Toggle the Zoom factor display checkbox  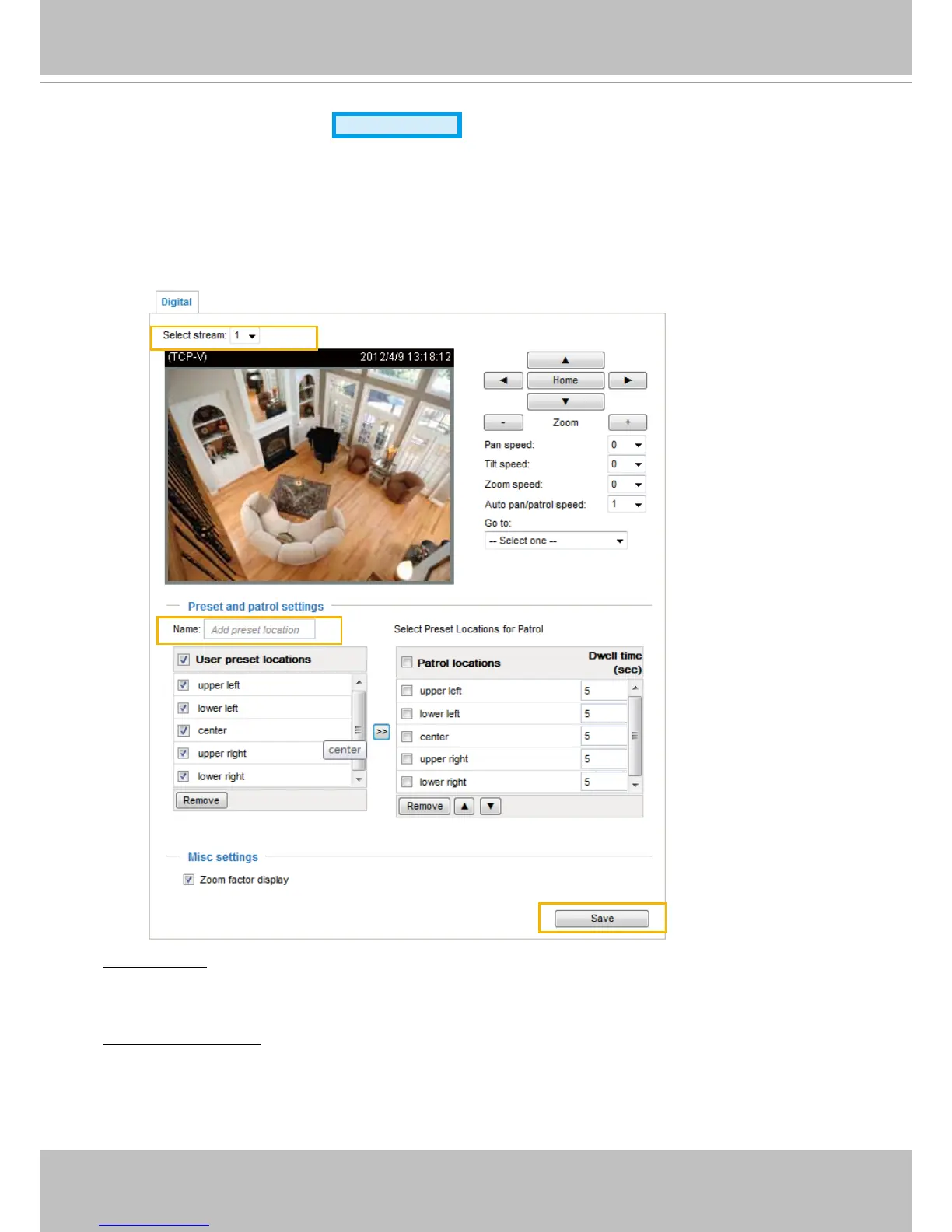(x=188, y=880)
